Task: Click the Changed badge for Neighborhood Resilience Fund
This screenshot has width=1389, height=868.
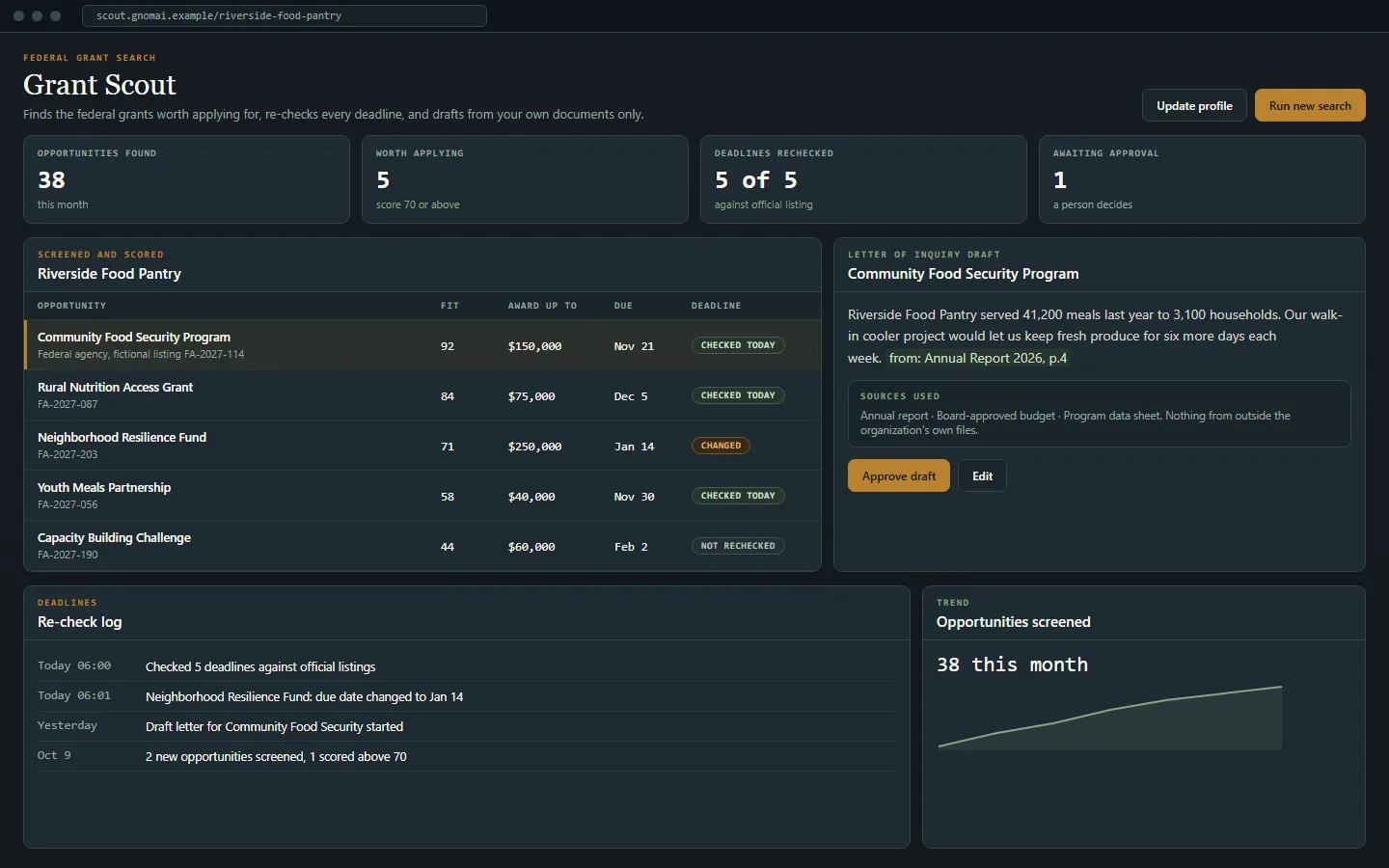Action: pos(721,446)
